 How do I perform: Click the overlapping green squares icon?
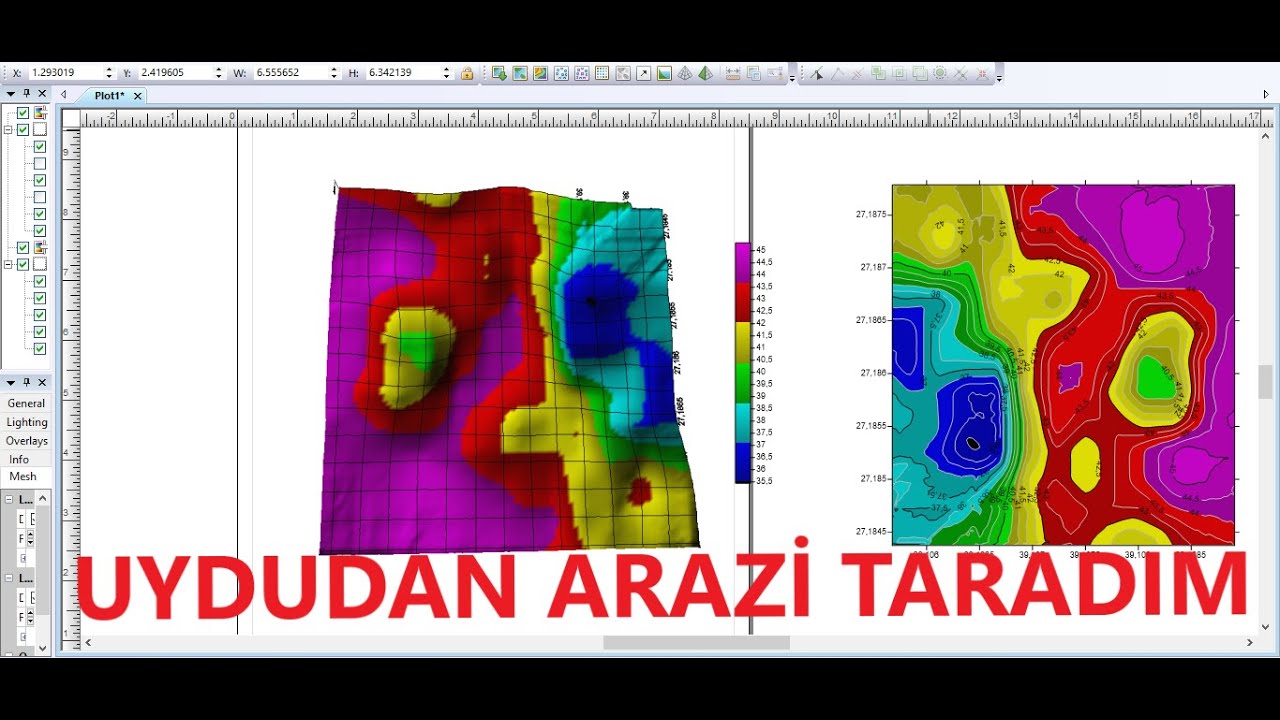point(878,73)
